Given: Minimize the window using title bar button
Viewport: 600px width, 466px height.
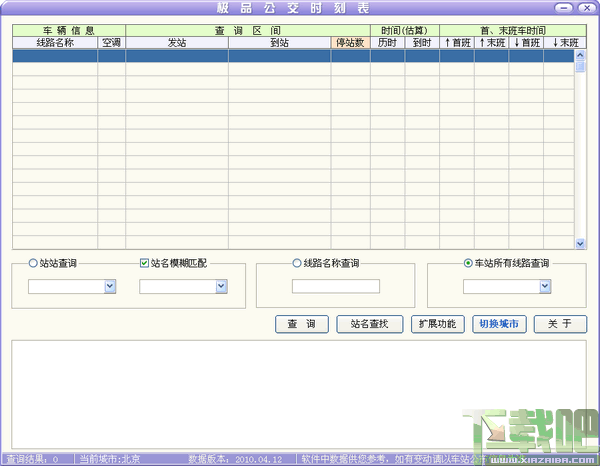Looking at the screenshot, I should [564, 8].
